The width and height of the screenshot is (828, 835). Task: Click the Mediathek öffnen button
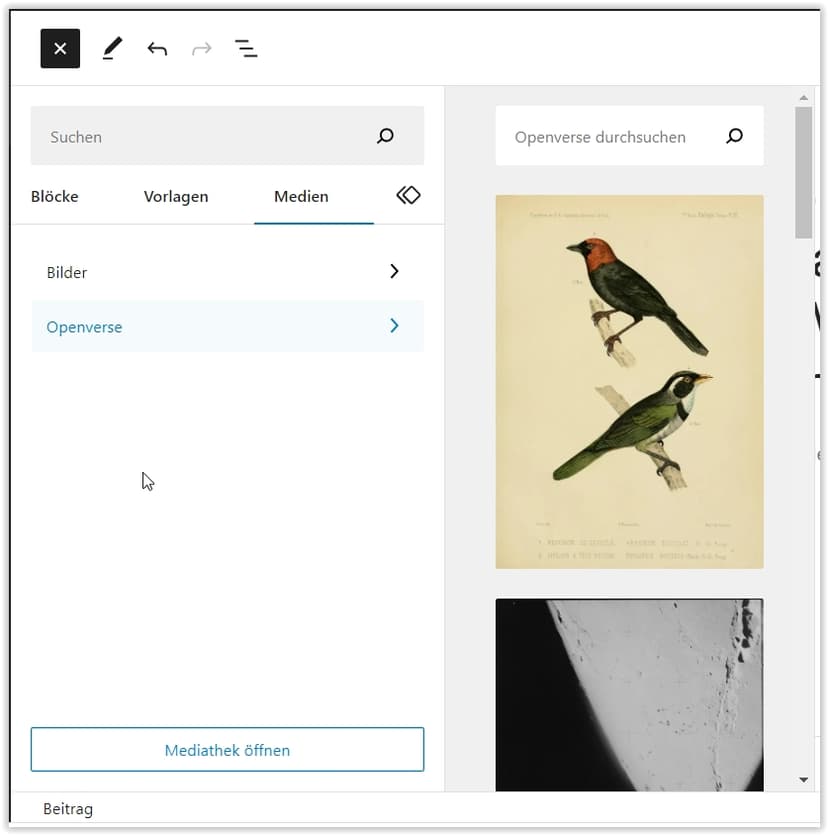click(227, 749)
